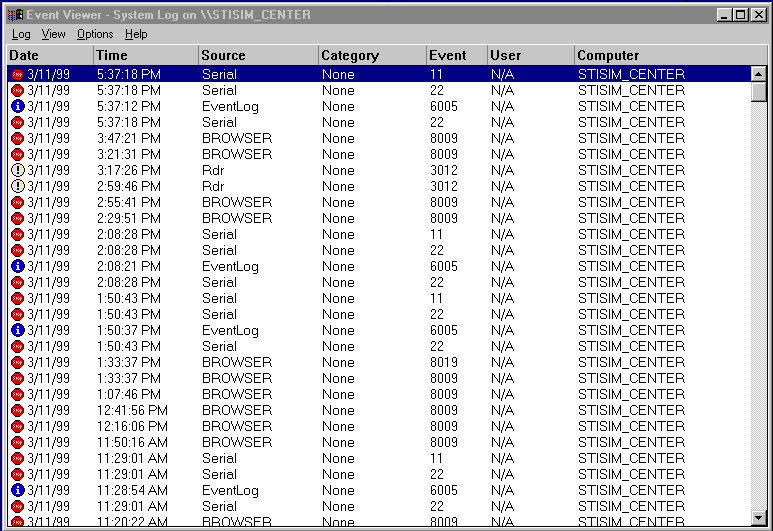Maximize the Event Viewer window
This screenshot has height=531, width=773.
(740, 15)
